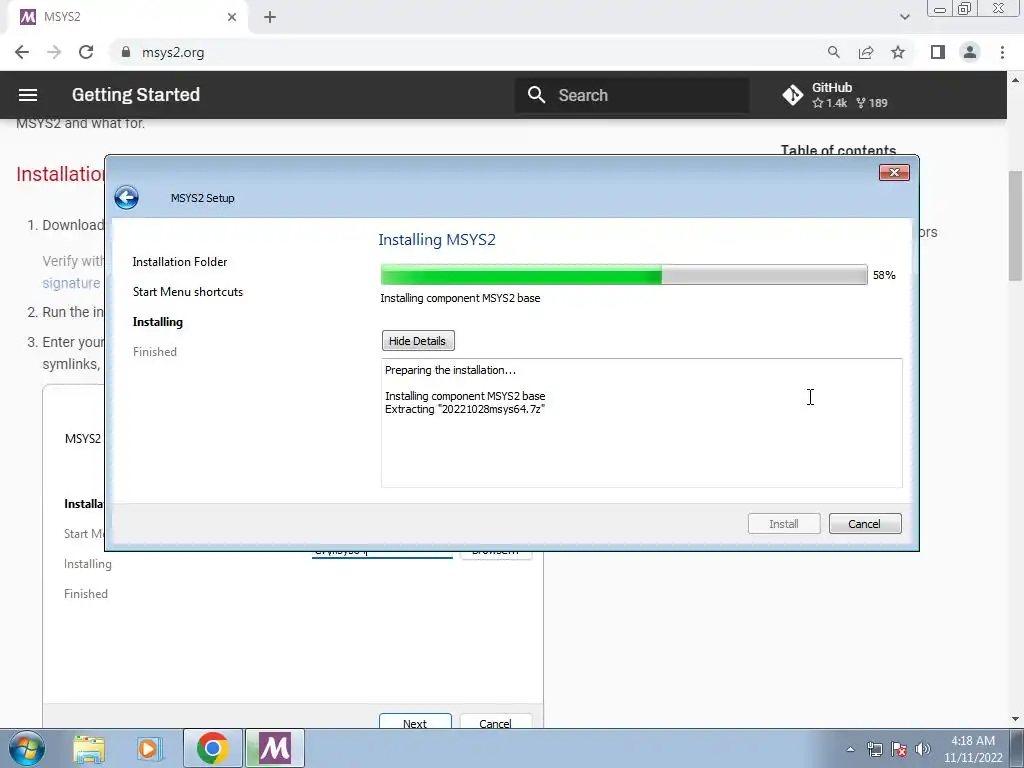Toggle Chrome side panel
Screen dimensions: 1024x768
coord(938,52)
